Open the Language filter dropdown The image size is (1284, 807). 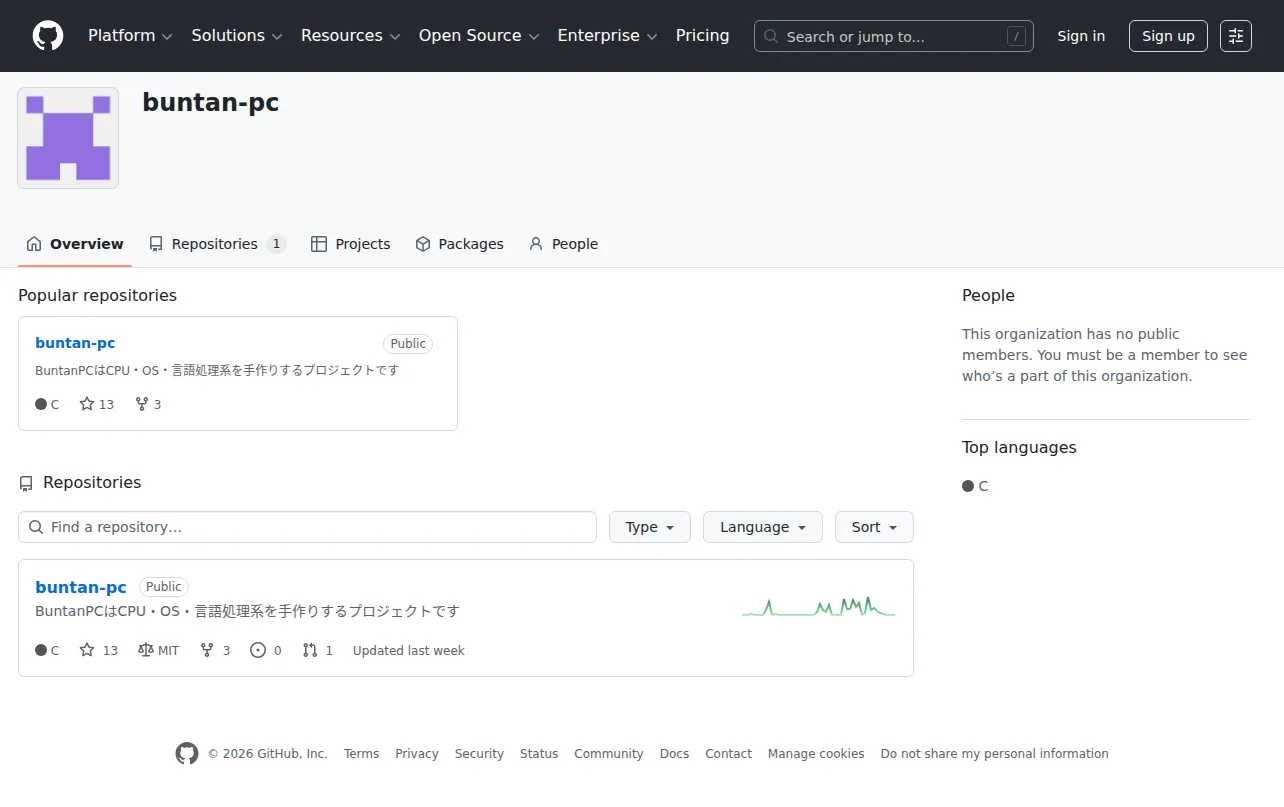[763, 527]
